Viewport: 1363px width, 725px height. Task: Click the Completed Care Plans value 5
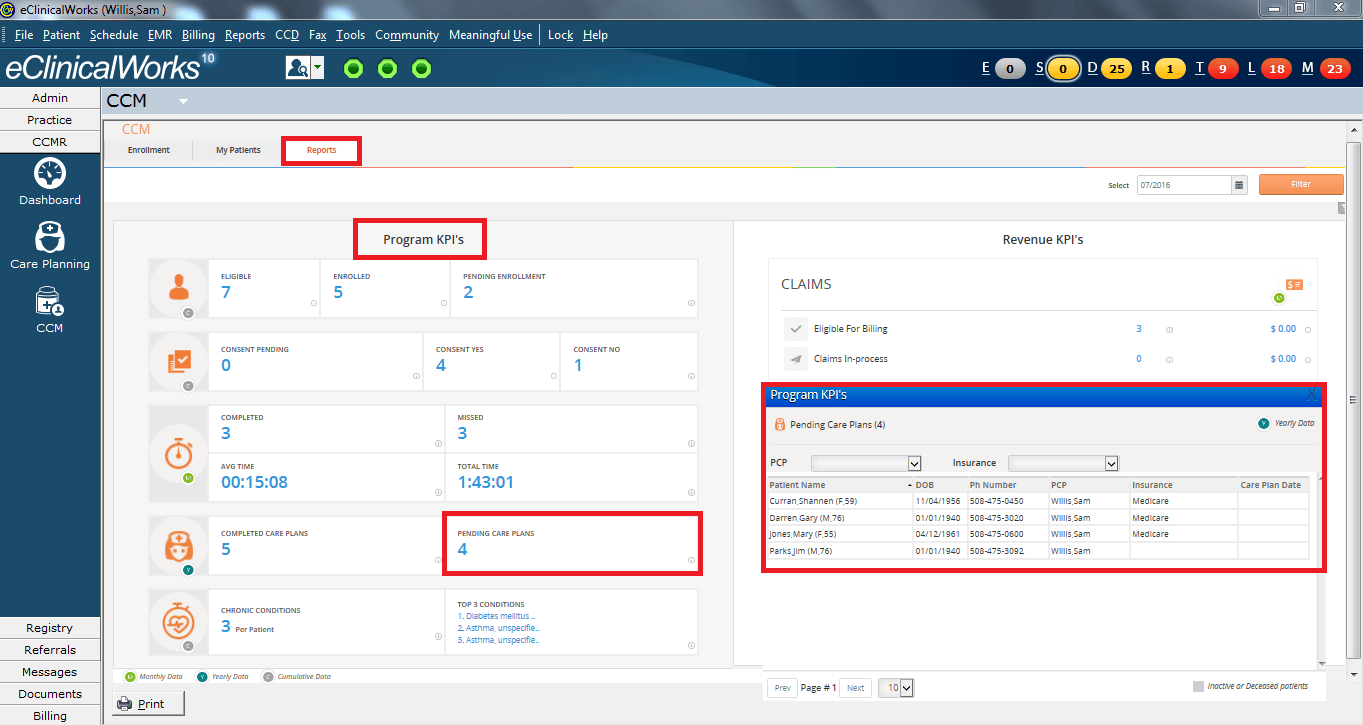226,549
